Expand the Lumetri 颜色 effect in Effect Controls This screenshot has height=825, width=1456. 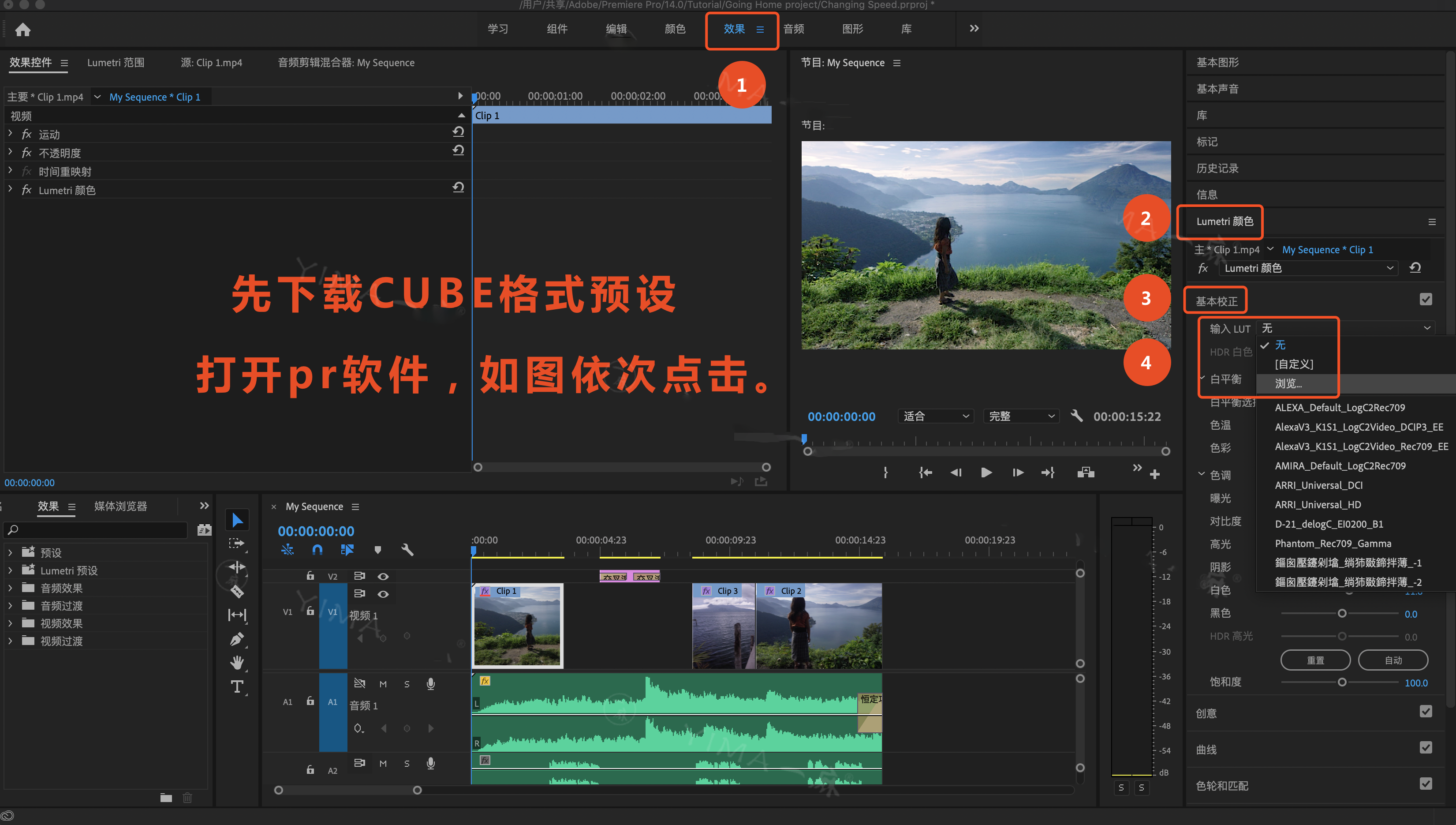(10, 189)
